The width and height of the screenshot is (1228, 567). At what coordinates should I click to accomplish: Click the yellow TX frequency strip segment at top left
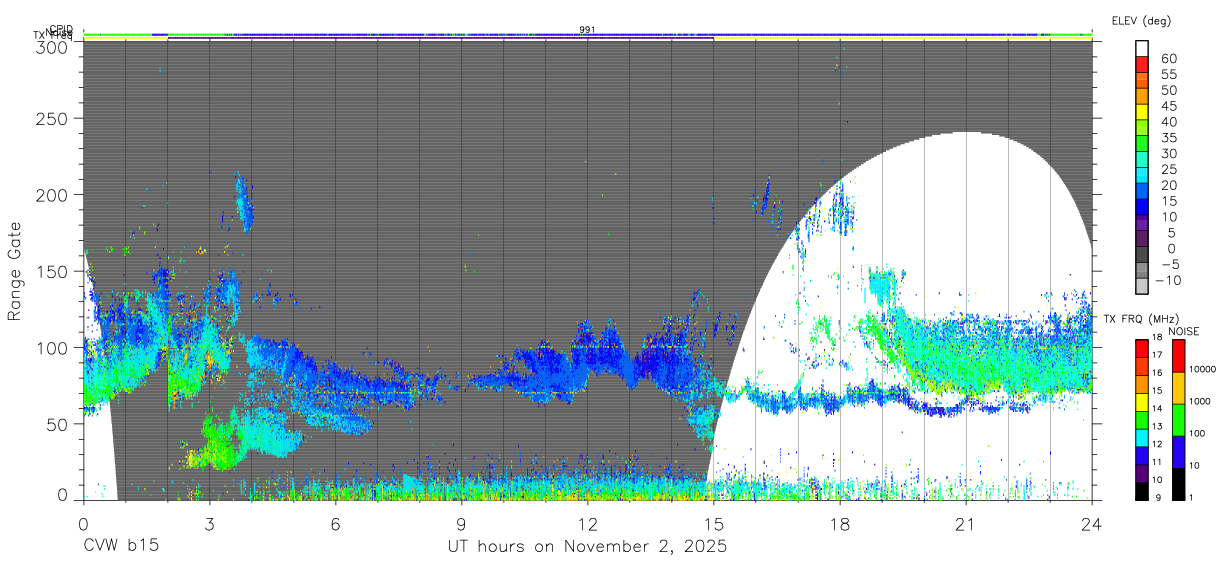[x=125, y=38]
